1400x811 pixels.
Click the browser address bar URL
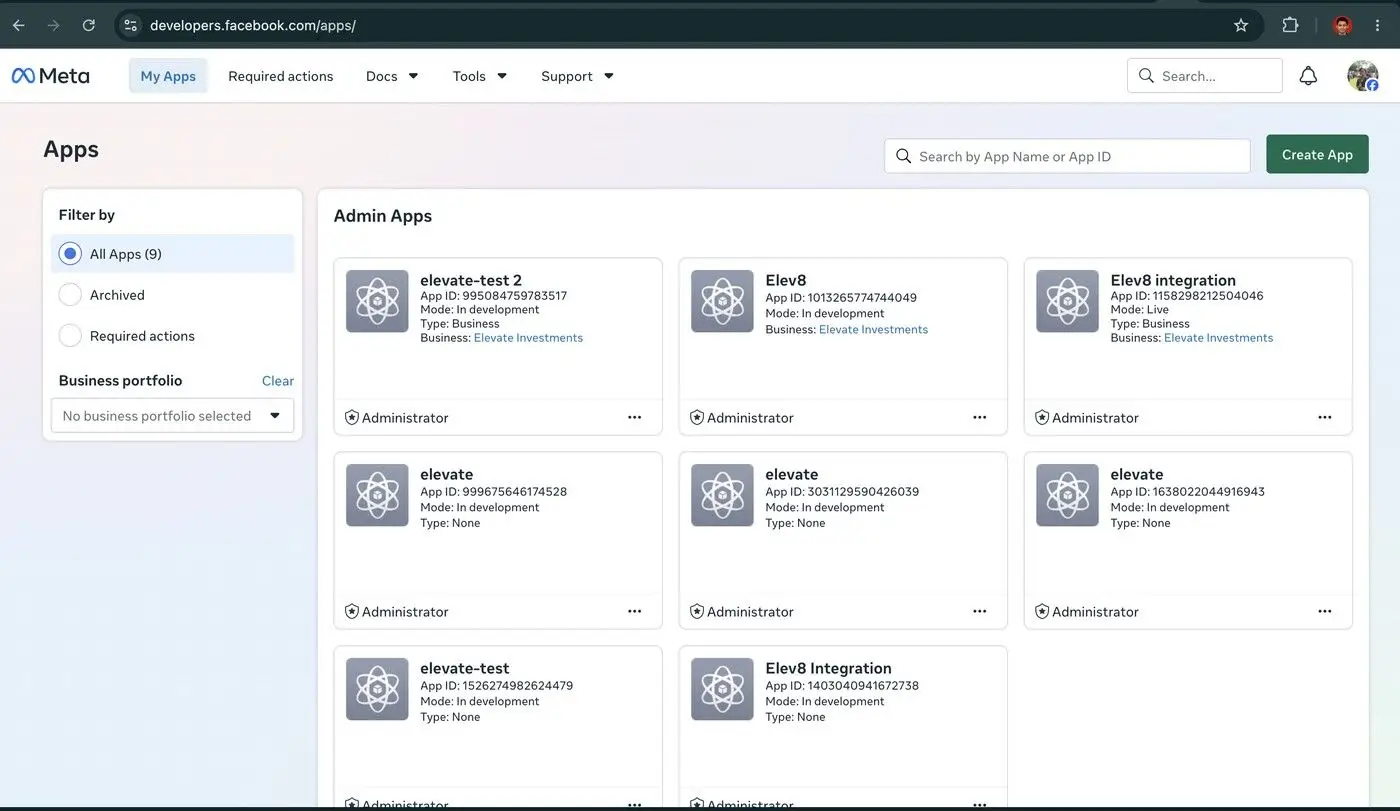252,25
